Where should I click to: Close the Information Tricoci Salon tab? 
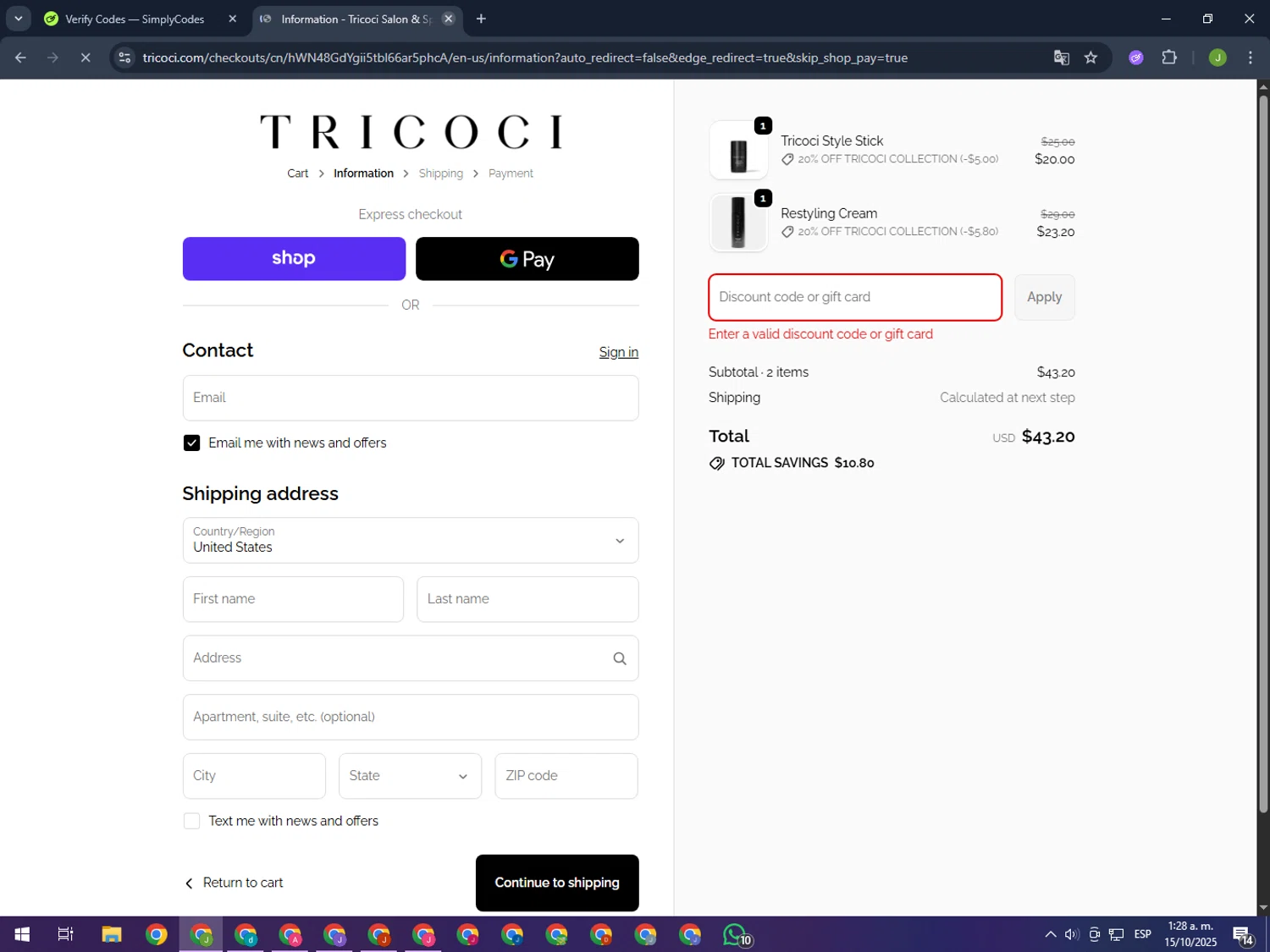[x=449, y=19]
